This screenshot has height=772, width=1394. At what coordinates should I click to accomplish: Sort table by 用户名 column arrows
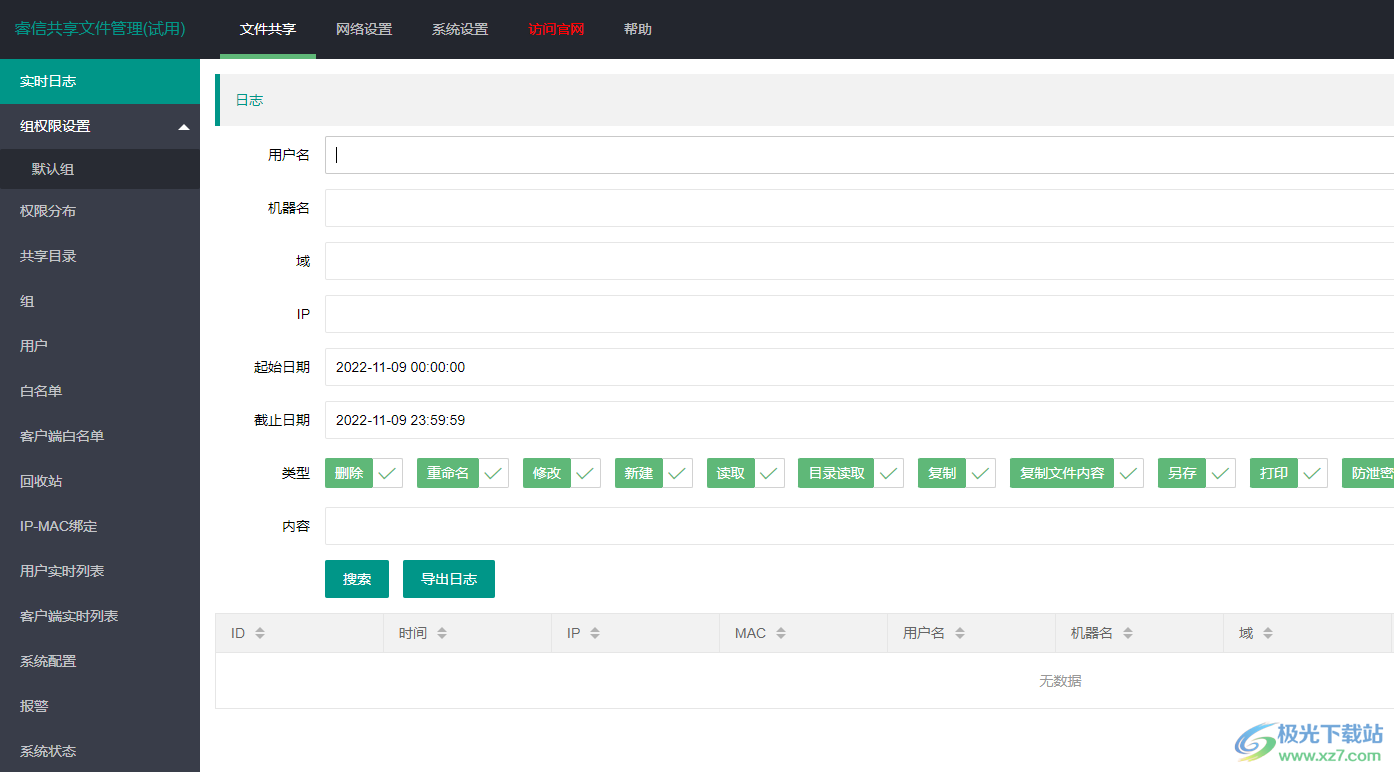[960, 633]
